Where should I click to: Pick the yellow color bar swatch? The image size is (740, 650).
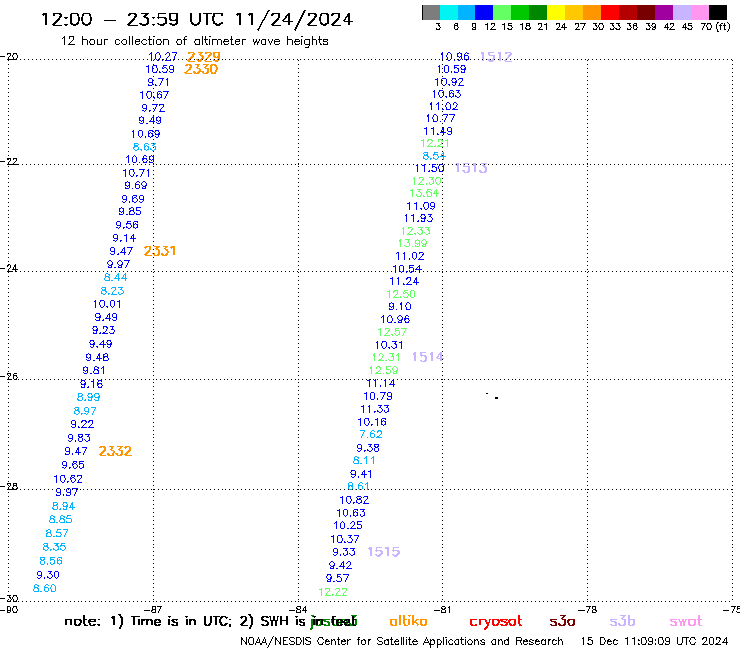tap(556, 12)
